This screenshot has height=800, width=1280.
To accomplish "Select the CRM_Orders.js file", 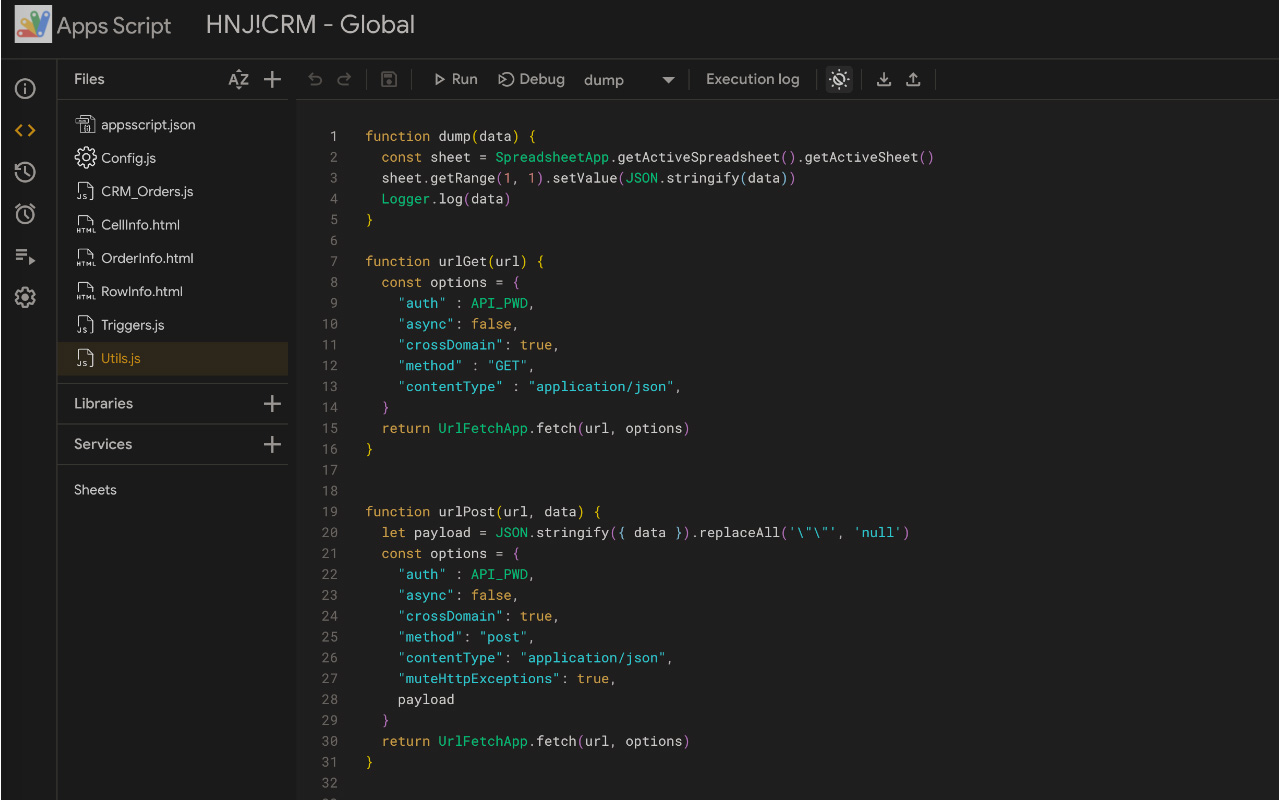I will [147, 192].
